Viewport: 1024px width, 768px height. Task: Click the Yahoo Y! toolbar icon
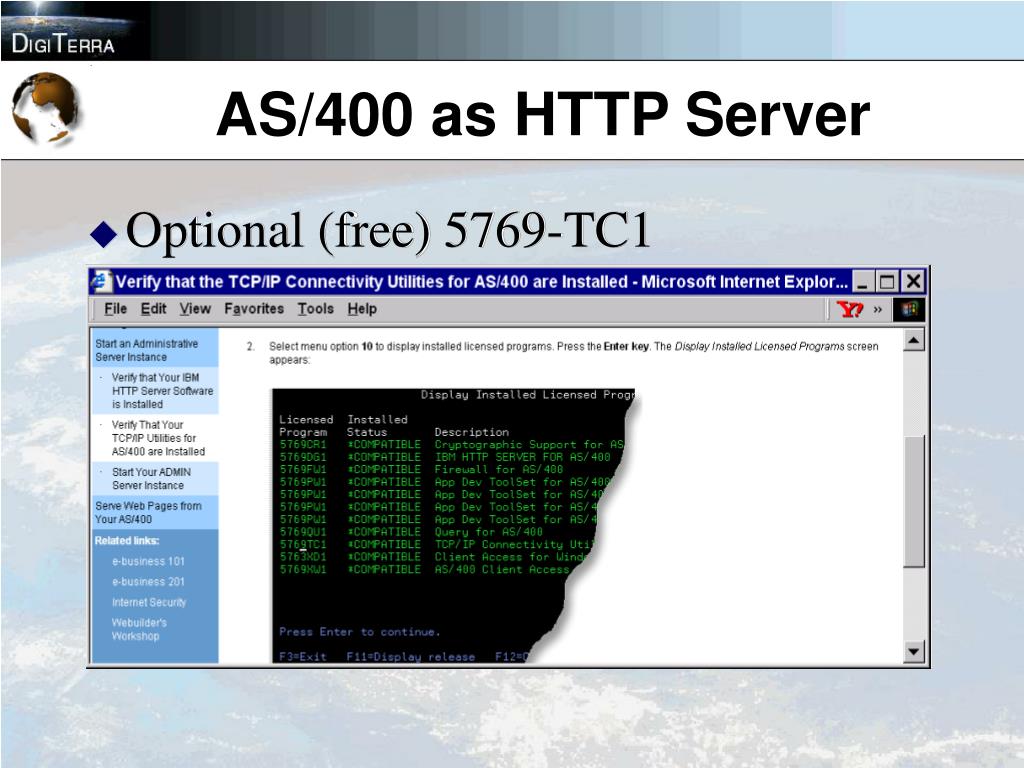click(x=850, y=309)
